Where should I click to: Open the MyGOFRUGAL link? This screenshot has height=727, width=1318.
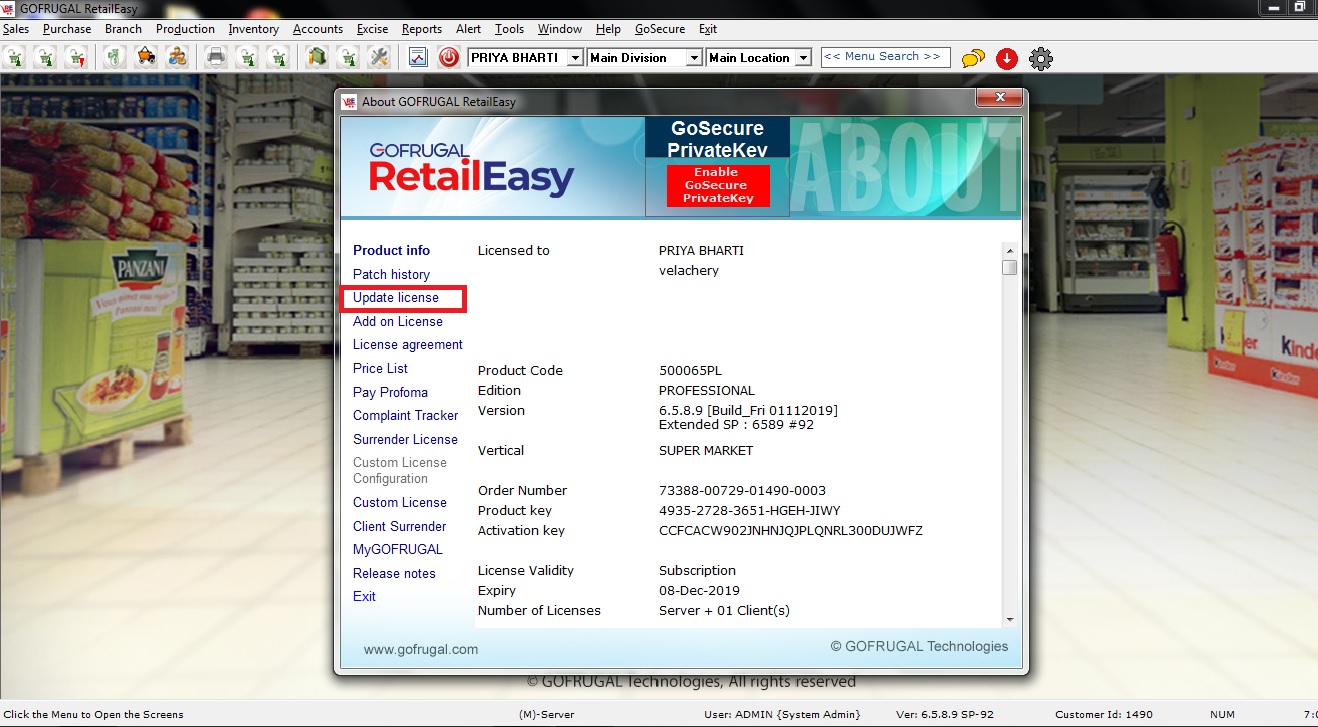(x=398, y=549)
